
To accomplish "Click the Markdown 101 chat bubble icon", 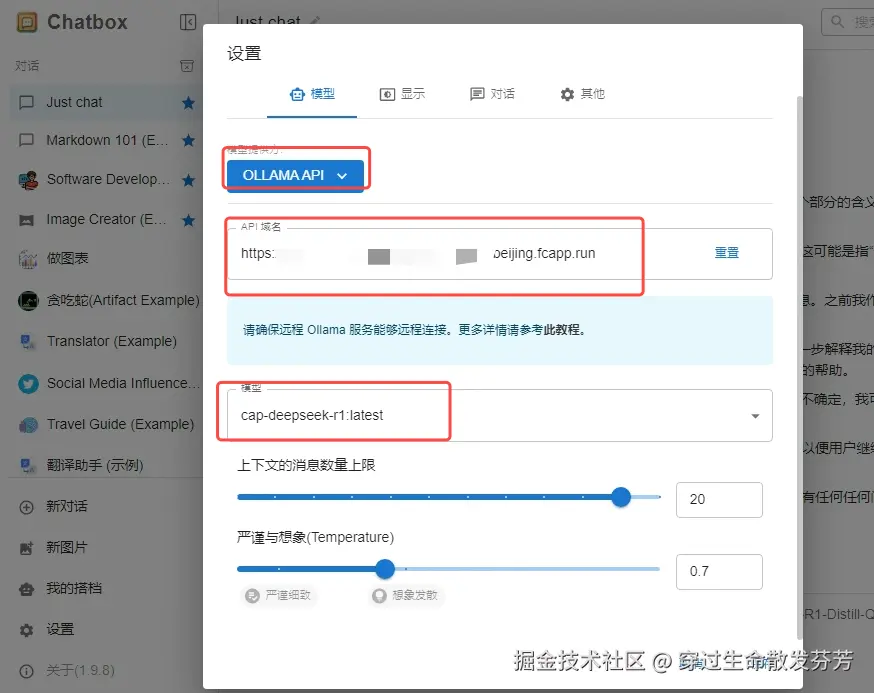I will point(27,140).
